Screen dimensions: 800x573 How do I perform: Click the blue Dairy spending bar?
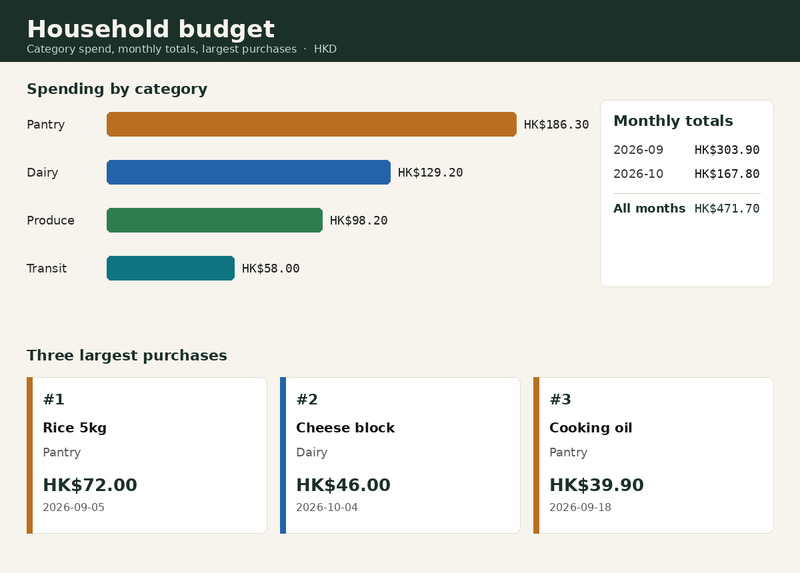point(248,172)
